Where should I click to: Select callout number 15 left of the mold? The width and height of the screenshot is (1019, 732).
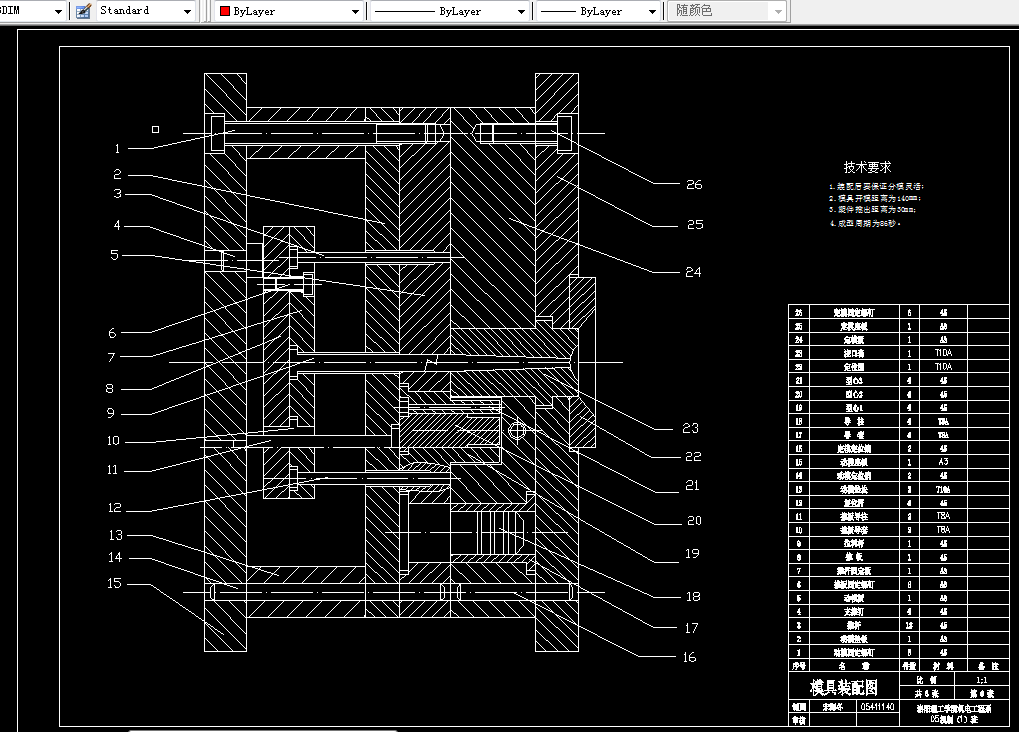click(114, 584)
